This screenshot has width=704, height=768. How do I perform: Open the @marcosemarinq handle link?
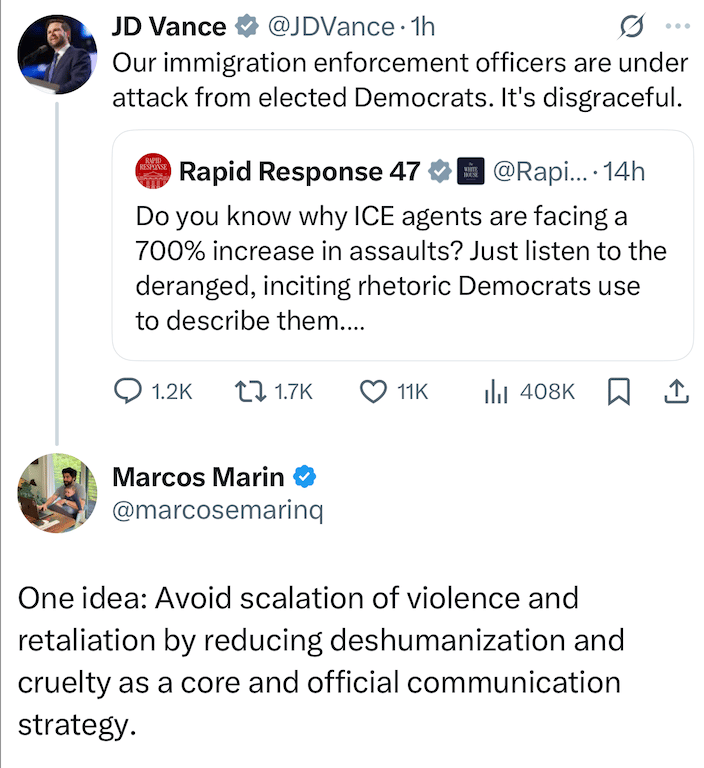(x=218, y=510)
